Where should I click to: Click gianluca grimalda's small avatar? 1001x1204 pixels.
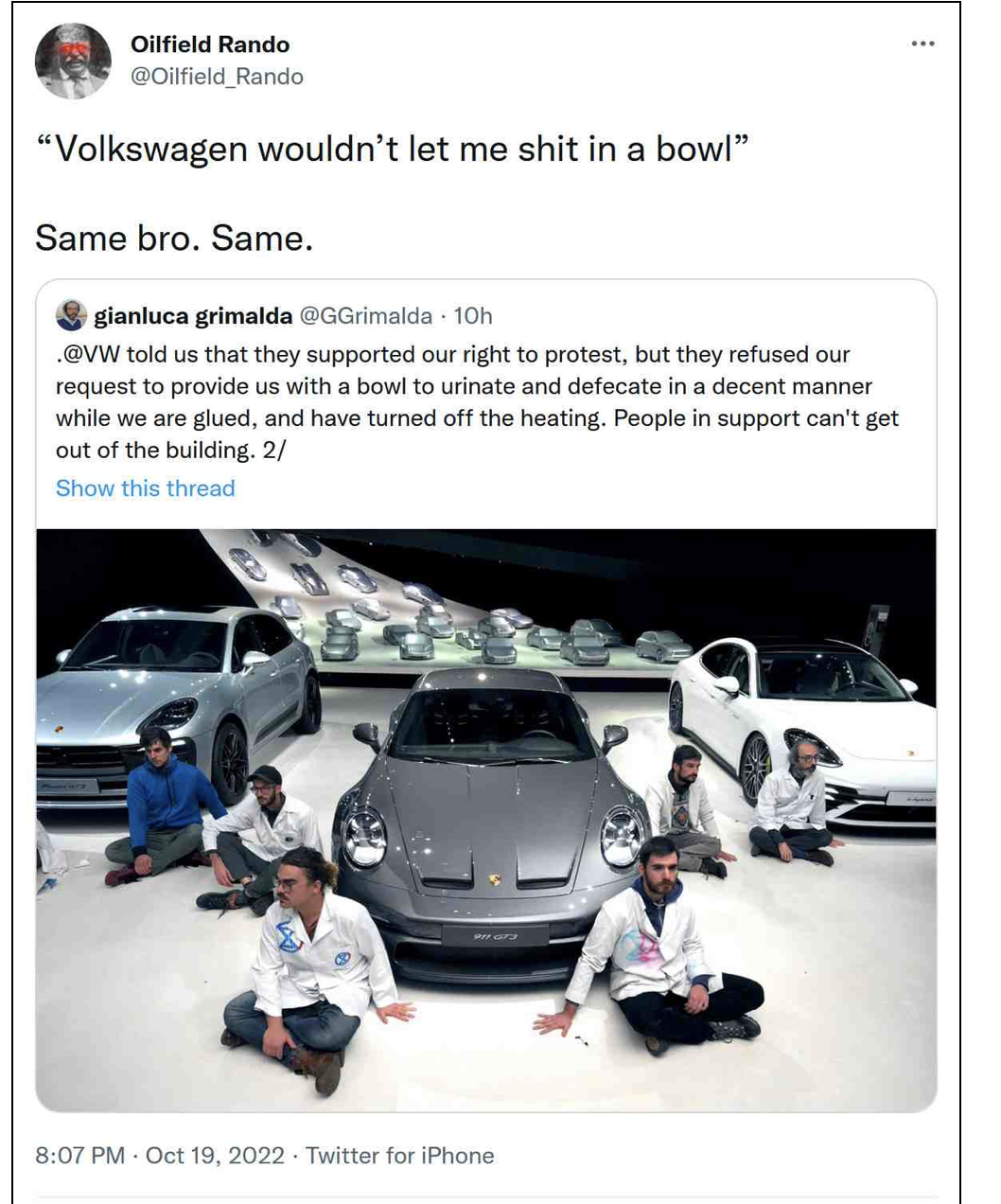tap(71, 315)
